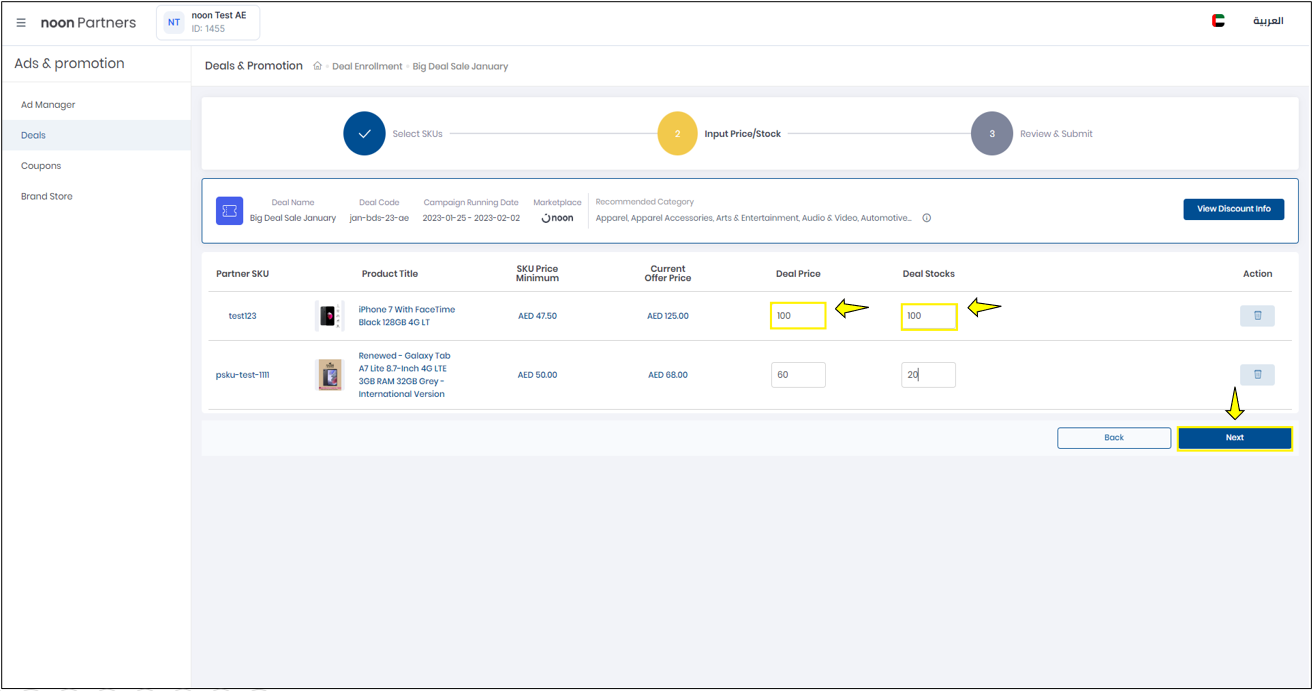
Task: Click the home icon in breadcrumb
Action: click(x=318, y=66)
